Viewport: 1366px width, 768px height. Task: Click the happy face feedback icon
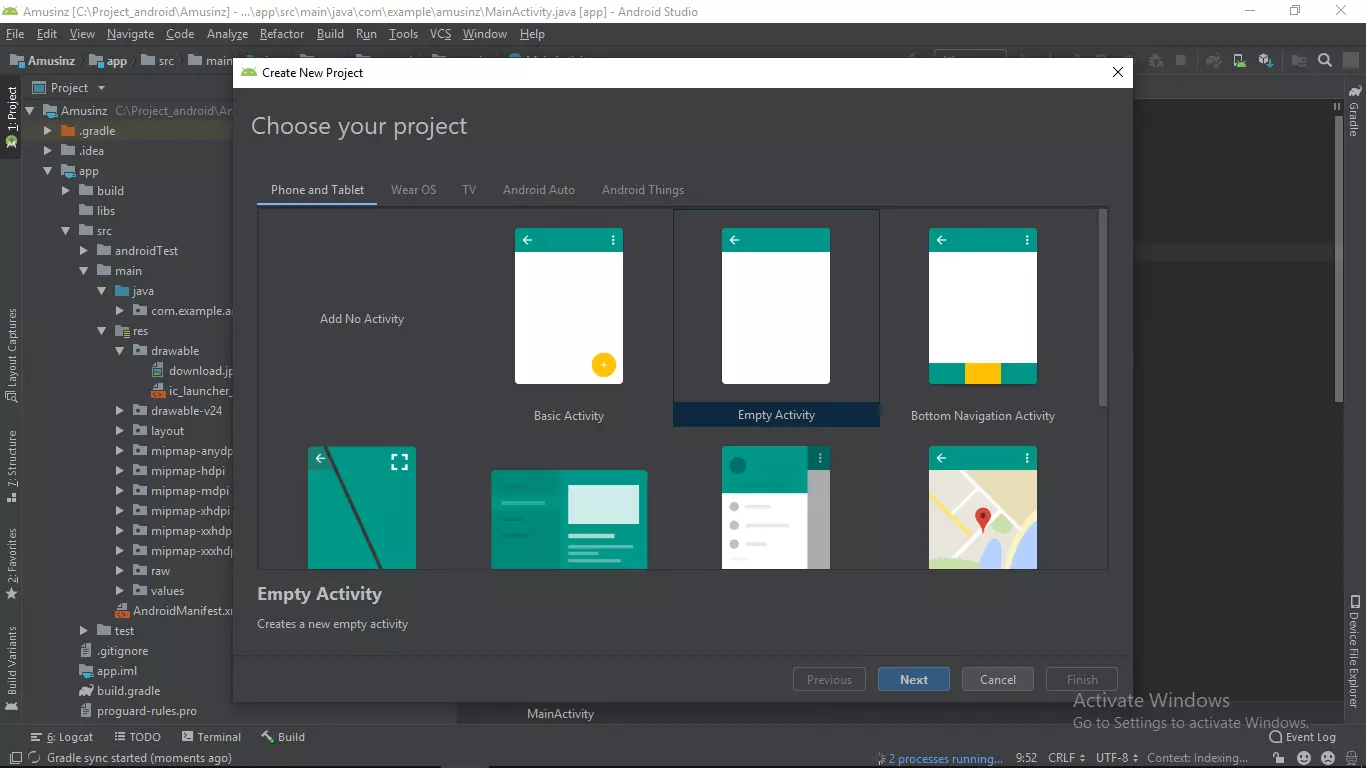pyautogui.click(x=1304, y=758)
